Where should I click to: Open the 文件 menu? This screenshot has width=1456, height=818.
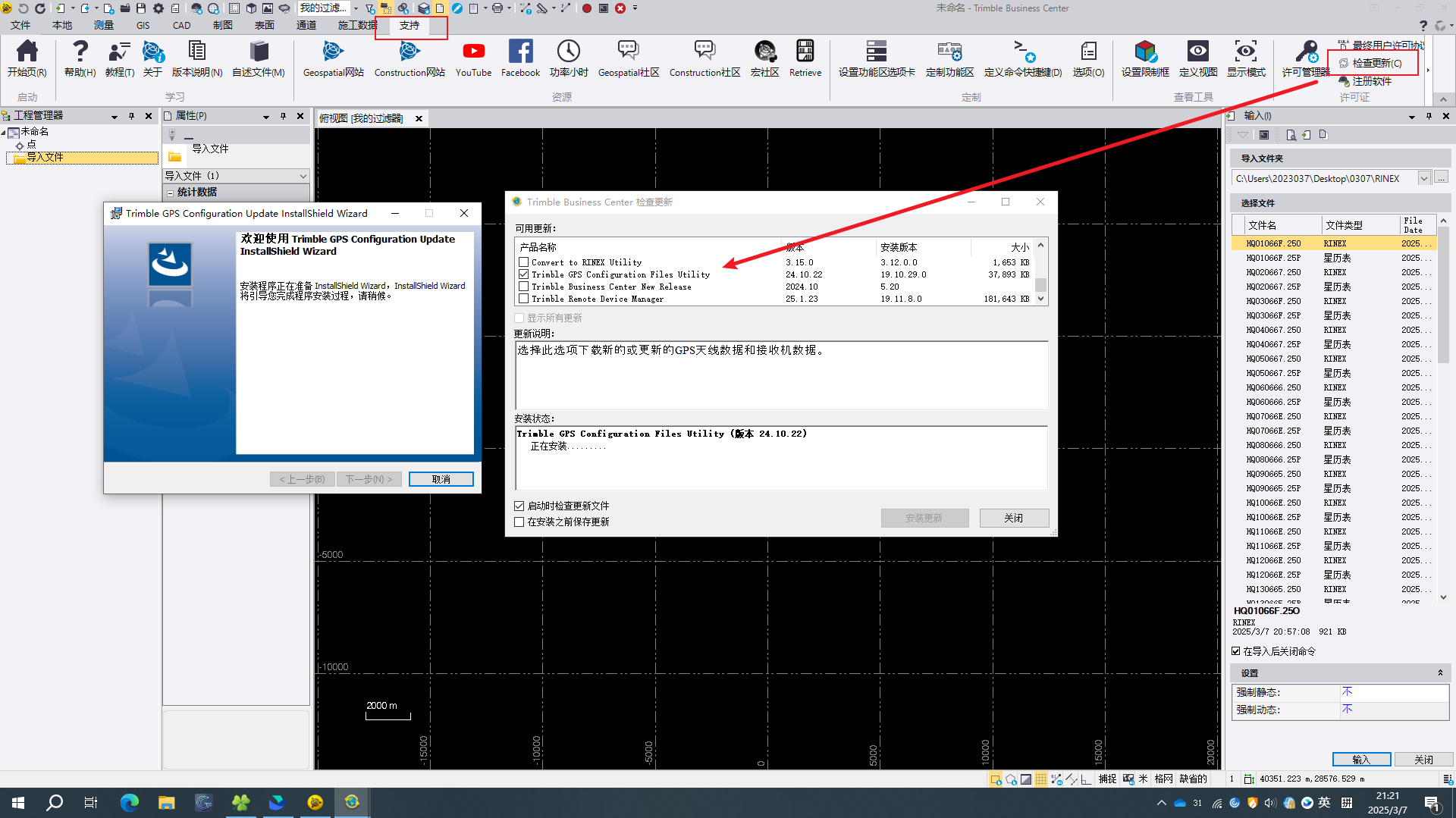pos(20,25)
